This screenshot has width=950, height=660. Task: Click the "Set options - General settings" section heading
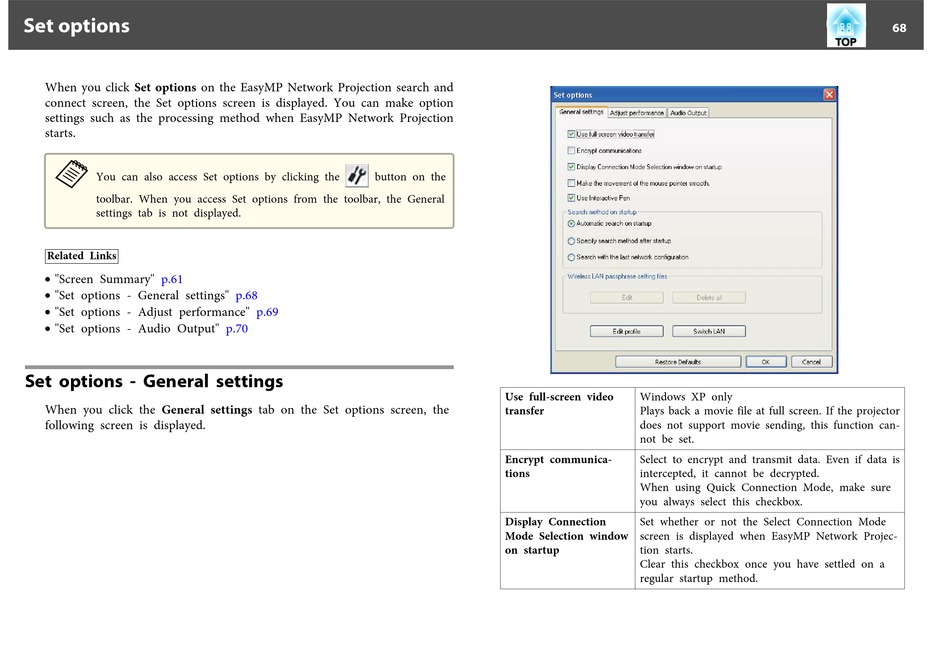(154, 381)
